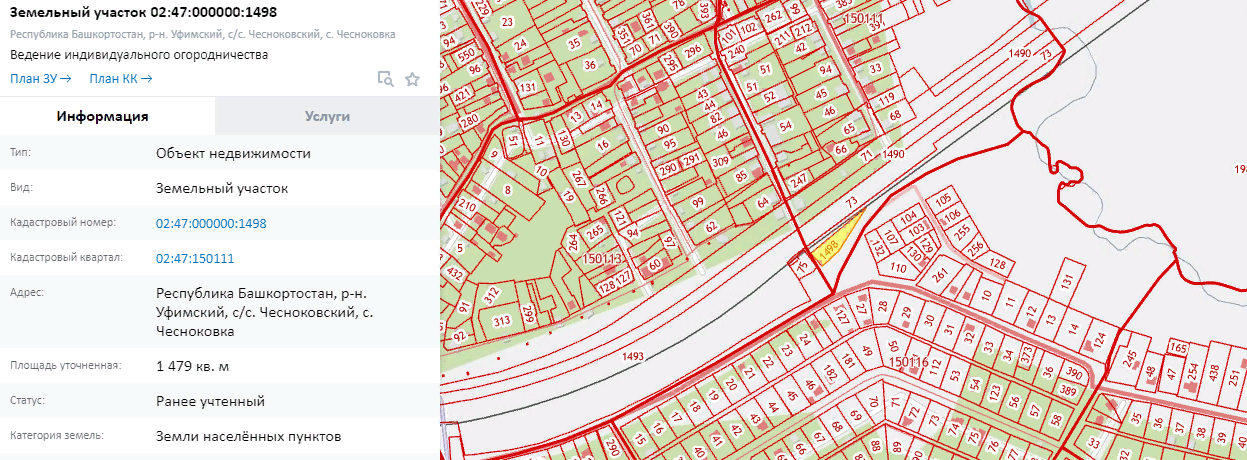Add parcel to favorites with star icon
The width and height of the screenshot is (1247, 460).
(412, 79)
